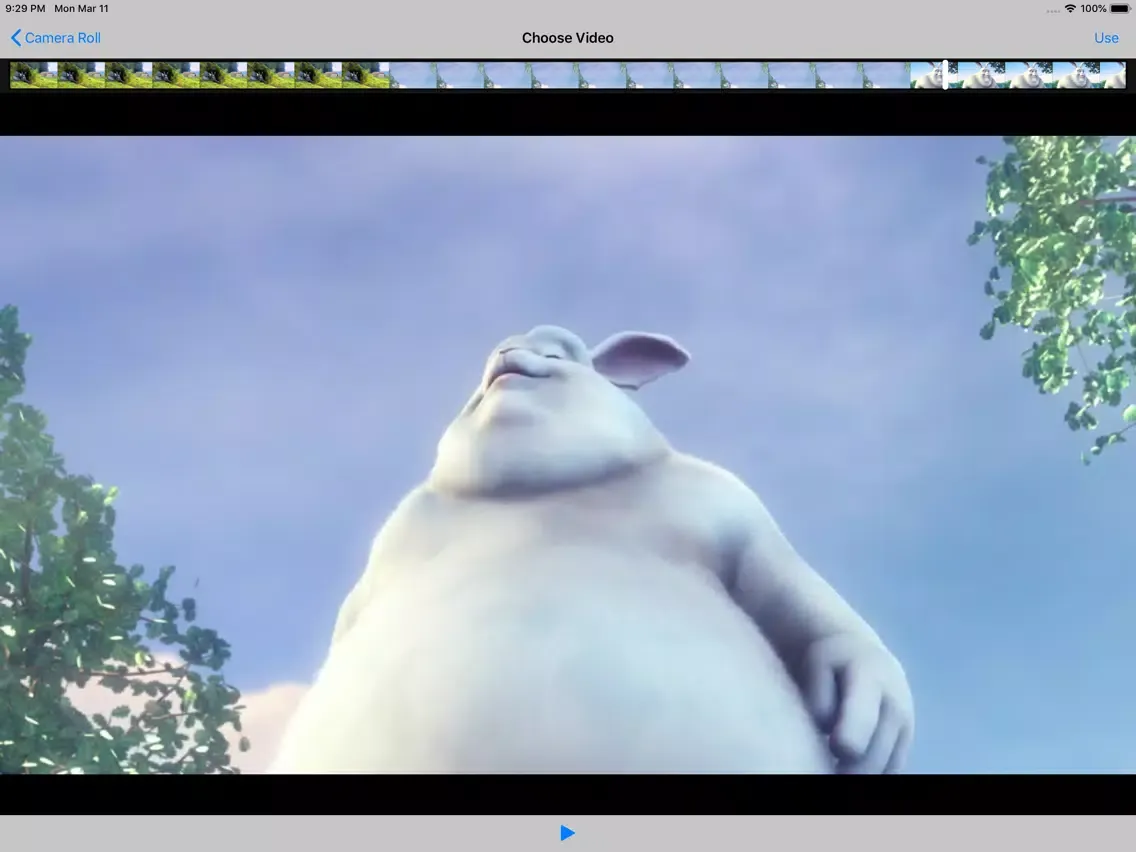The height and width of the screenshot is (852, 1136).
Task: Tap the bunny video preview
Action: pyautogui.click(x=568, y=455)
